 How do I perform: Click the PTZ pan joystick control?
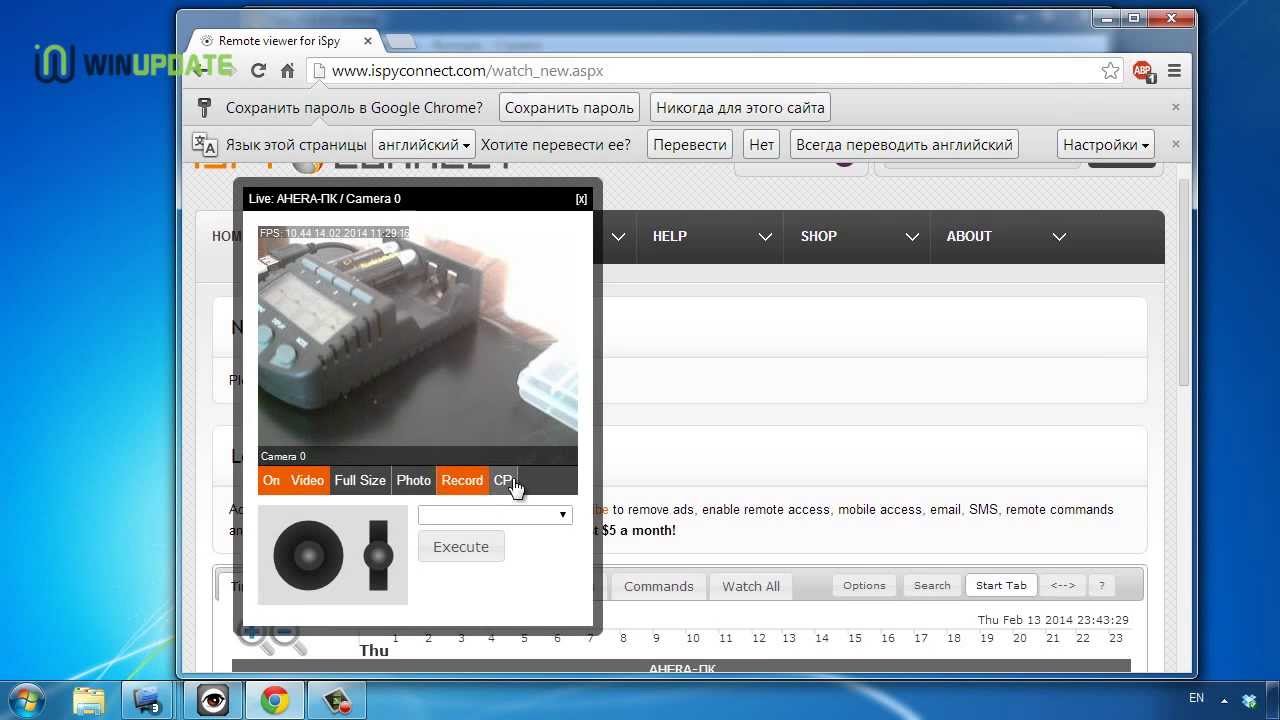point(308,555)
